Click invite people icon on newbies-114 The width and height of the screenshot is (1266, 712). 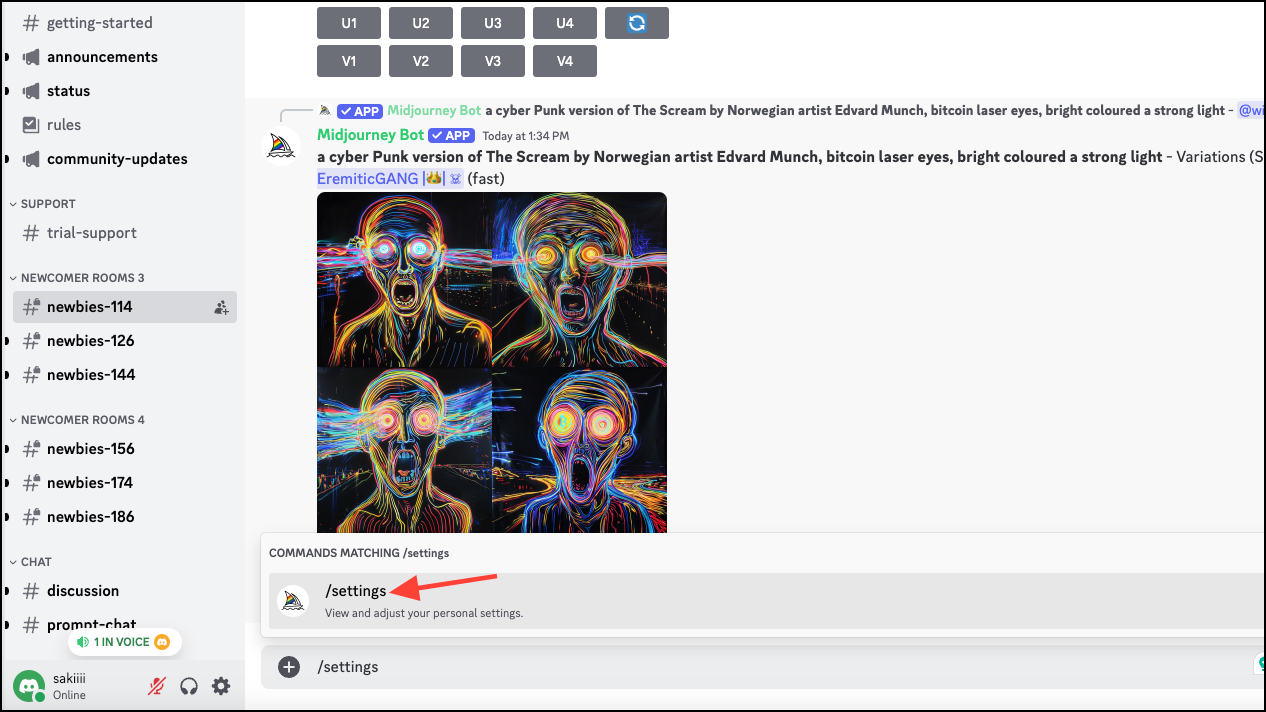tap(221, 308)
